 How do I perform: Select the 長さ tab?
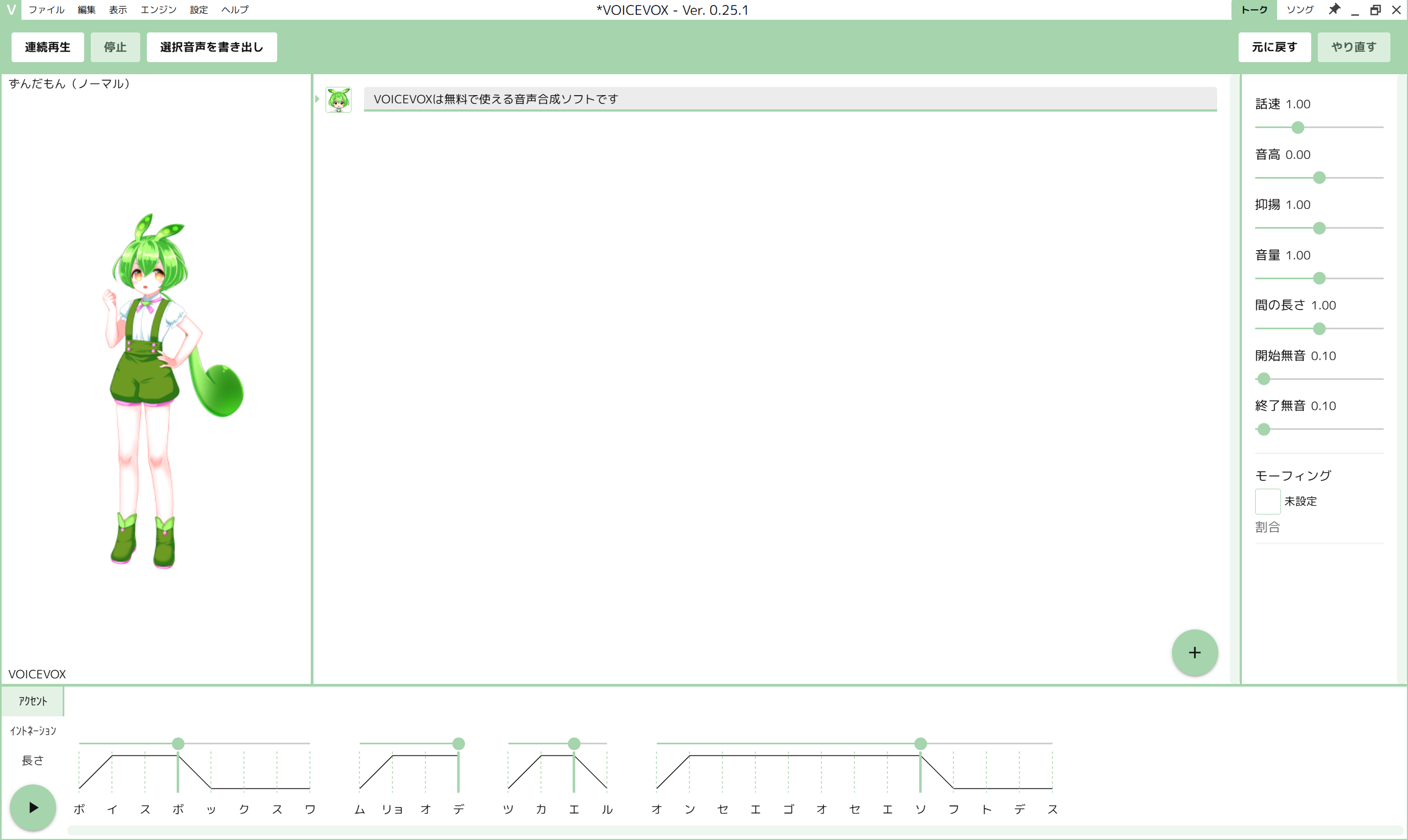(33, 760)
